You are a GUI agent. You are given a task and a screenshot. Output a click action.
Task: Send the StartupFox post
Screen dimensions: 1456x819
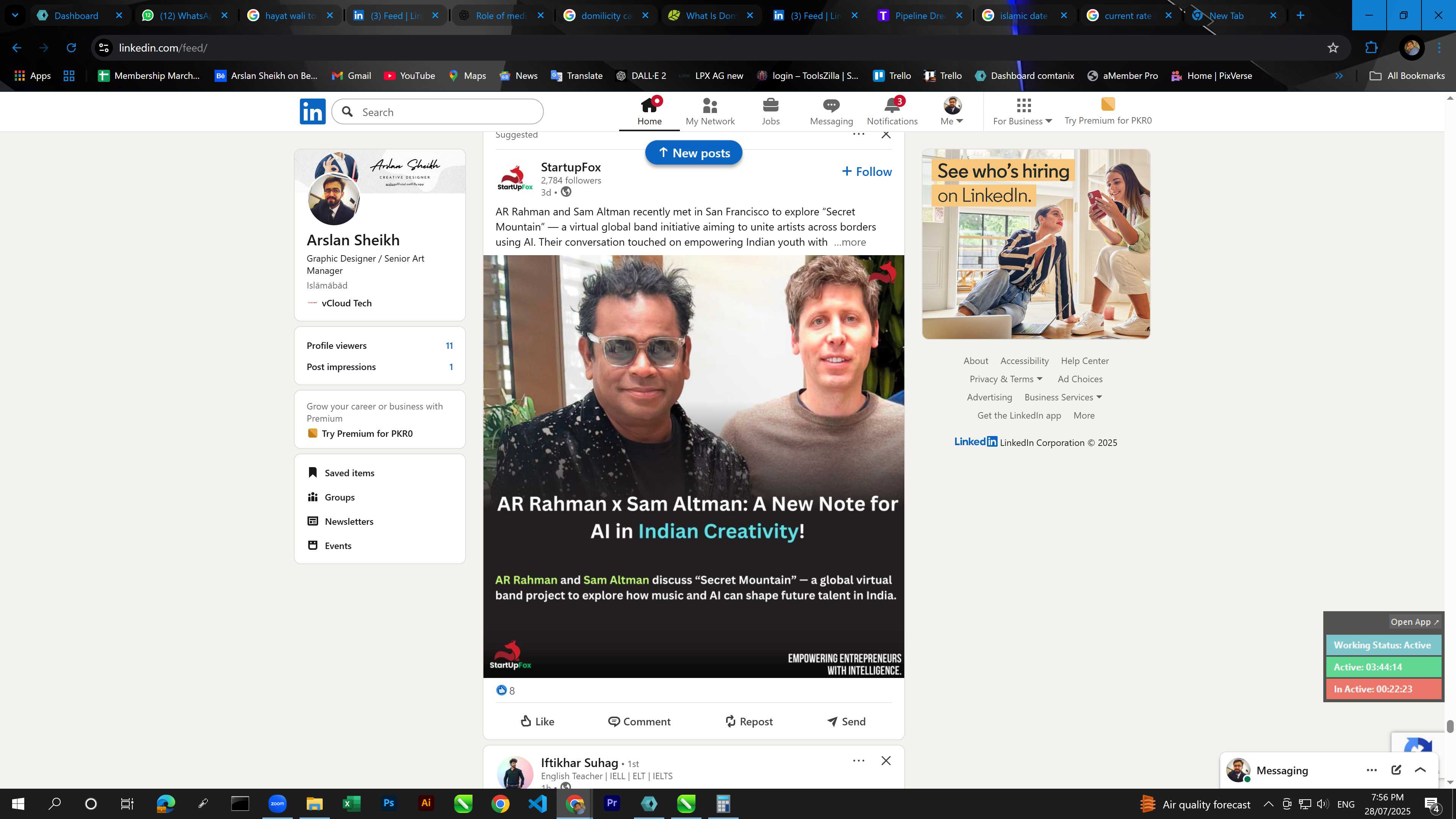coord(846,721)
